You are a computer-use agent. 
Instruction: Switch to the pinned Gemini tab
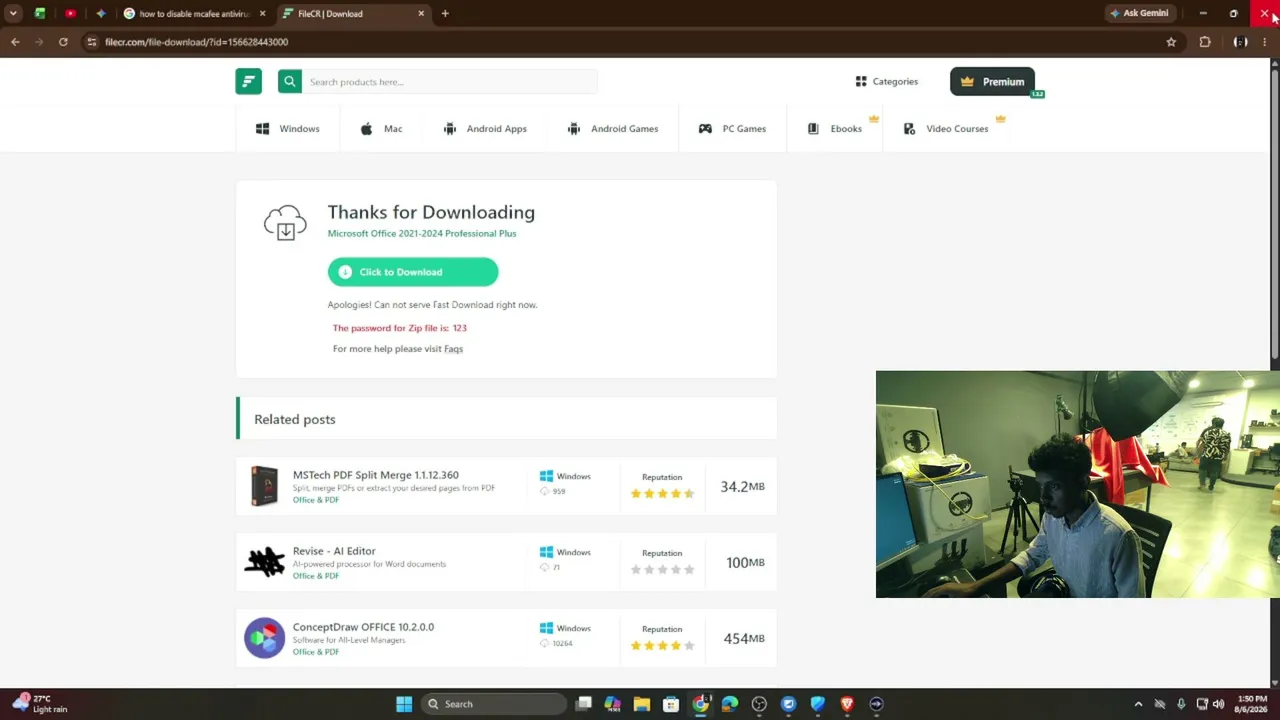click(100, 14)
